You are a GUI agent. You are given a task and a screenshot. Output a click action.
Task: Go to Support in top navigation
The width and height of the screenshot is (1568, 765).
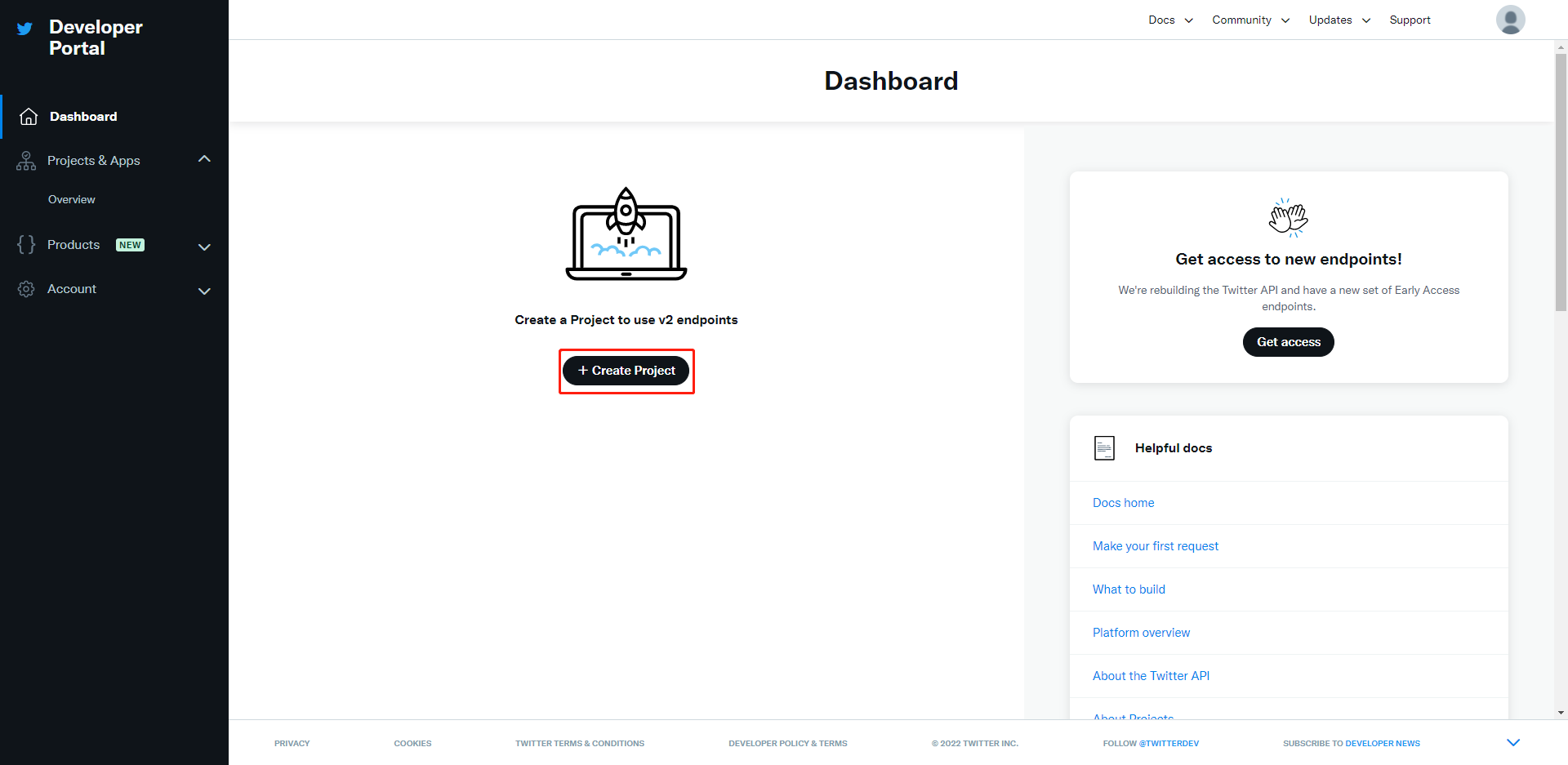click(1410, 20)
